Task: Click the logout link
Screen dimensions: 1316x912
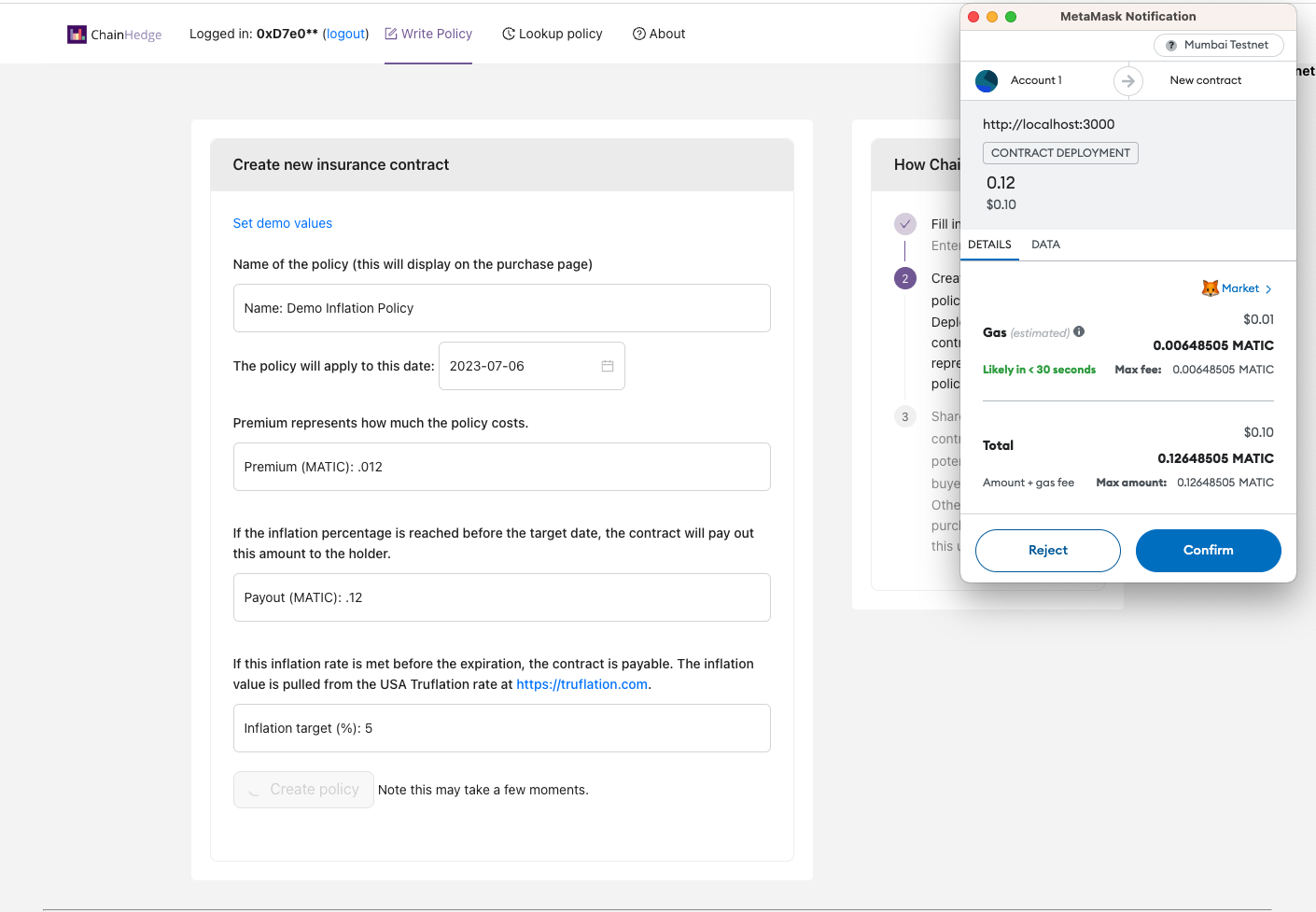Action: [345, 34]
